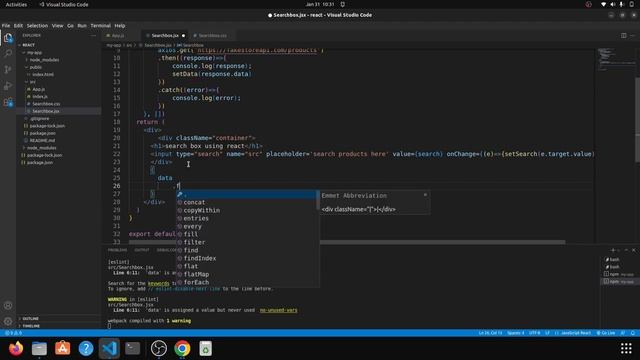Image resolution: width=640 pixels, height=360 pixels.
Task: Open Files manager from the dock
Action: pos(39,349)
